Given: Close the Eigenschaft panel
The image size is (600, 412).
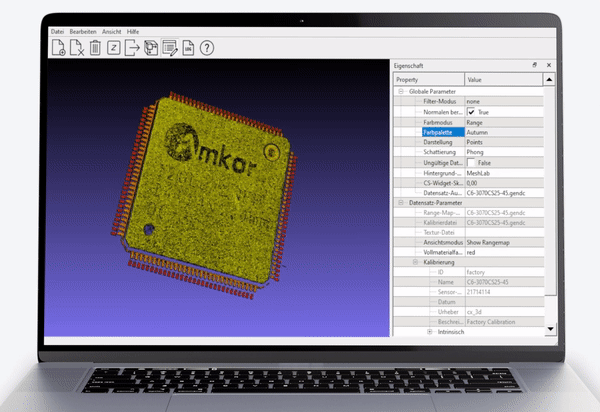Looking at the screenshot, I should (549, 65).
